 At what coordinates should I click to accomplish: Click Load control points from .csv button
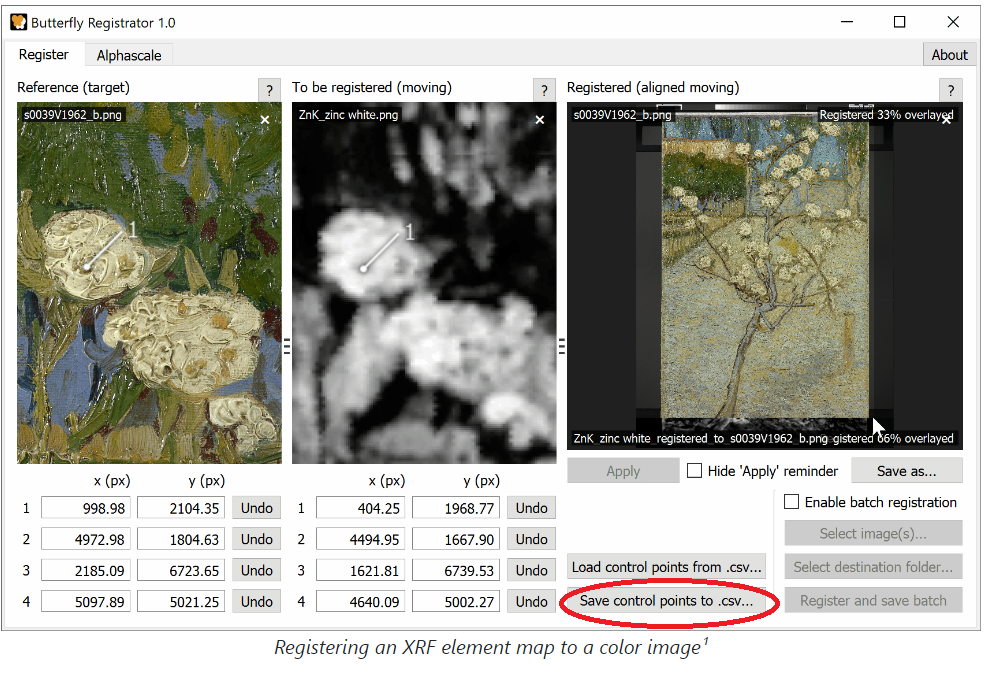click(x=666, y=567)
